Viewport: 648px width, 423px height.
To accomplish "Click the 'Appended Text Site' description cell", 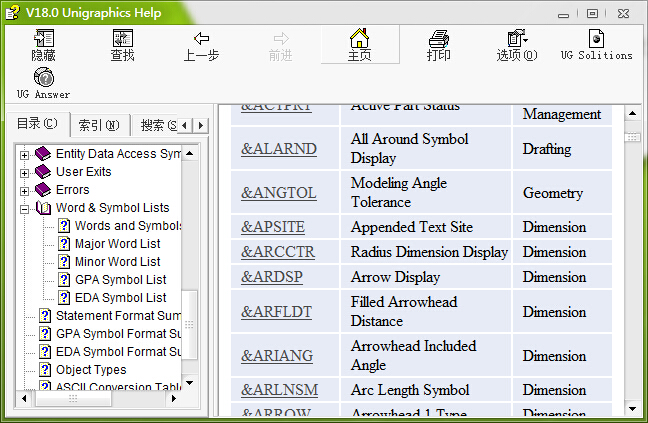I will click(426, 227).
